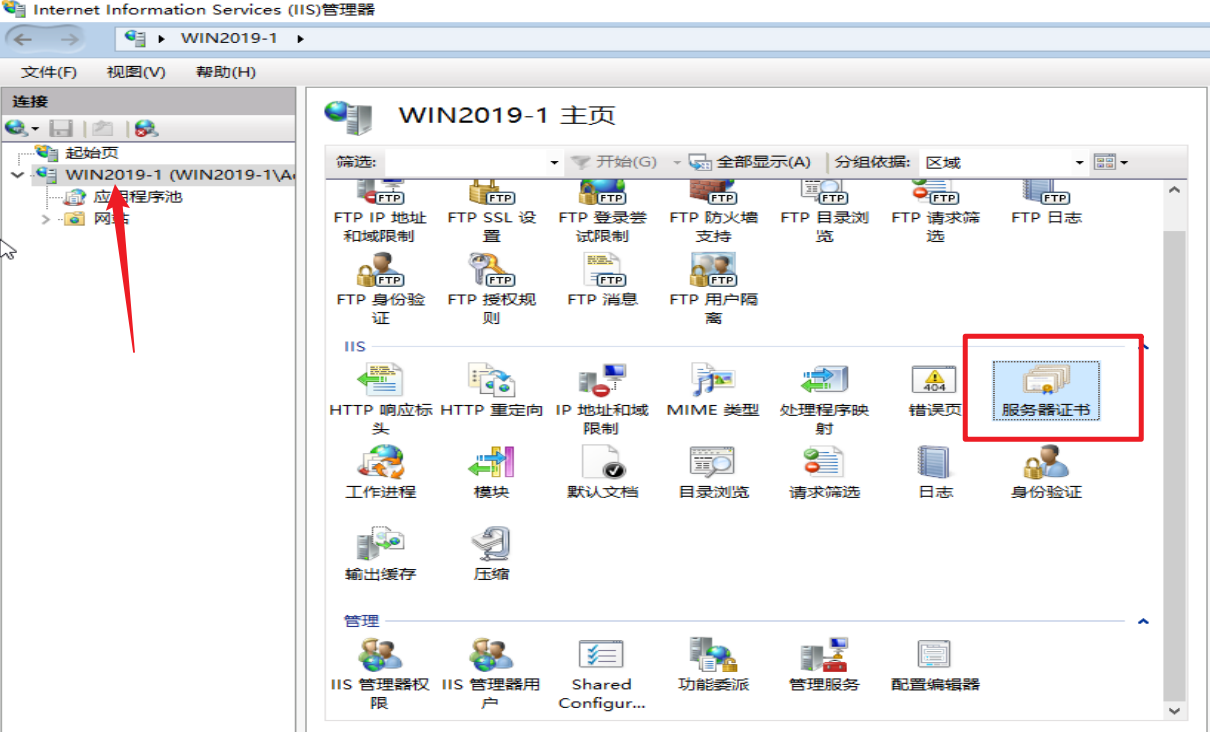Open IIS 管理器权限 feature
This screenshot has height=732, width=1210.
pos(380,674)
